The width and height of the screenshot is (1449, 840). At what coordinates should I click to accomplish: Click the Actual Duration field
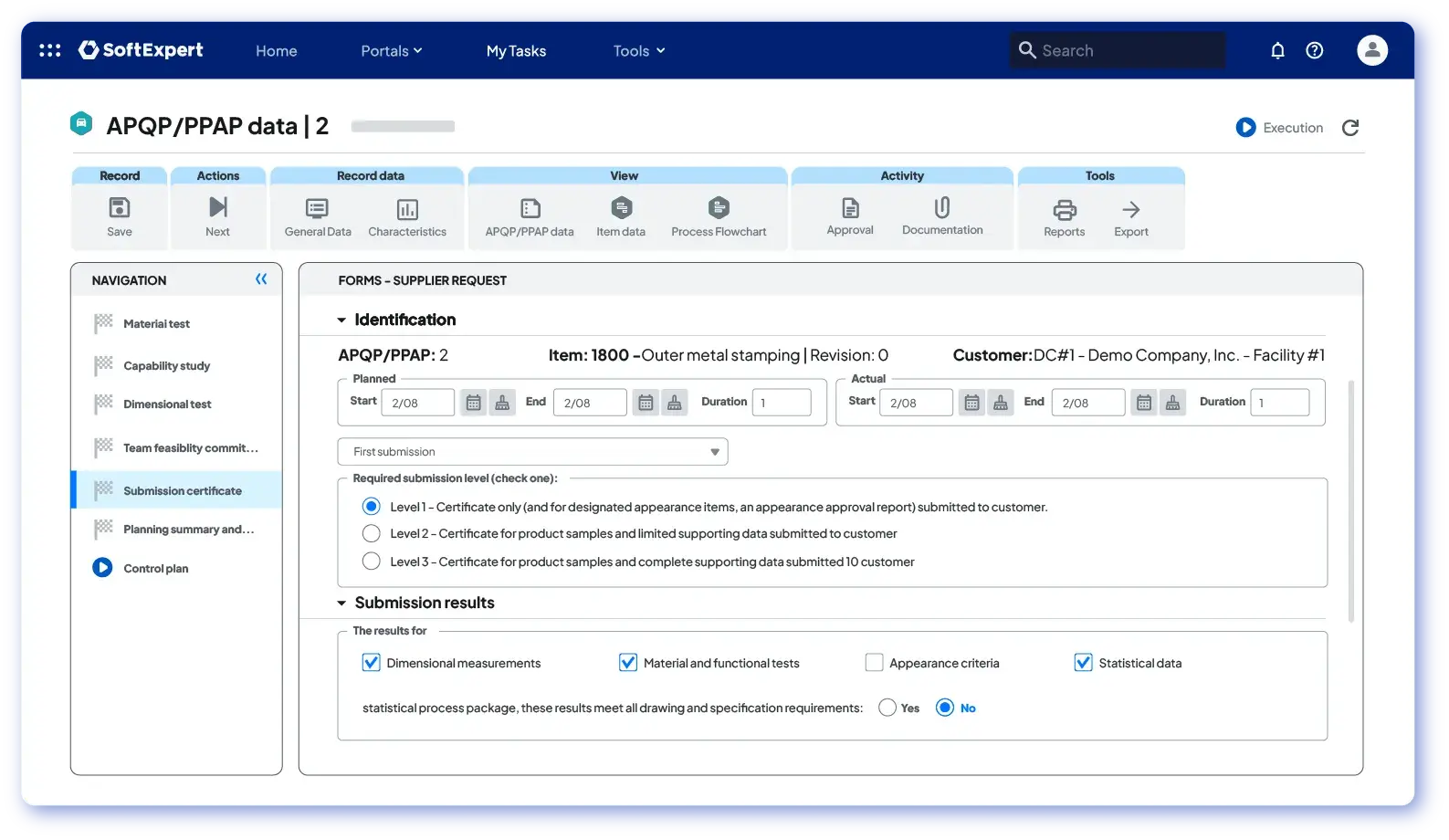(1280, 403)
